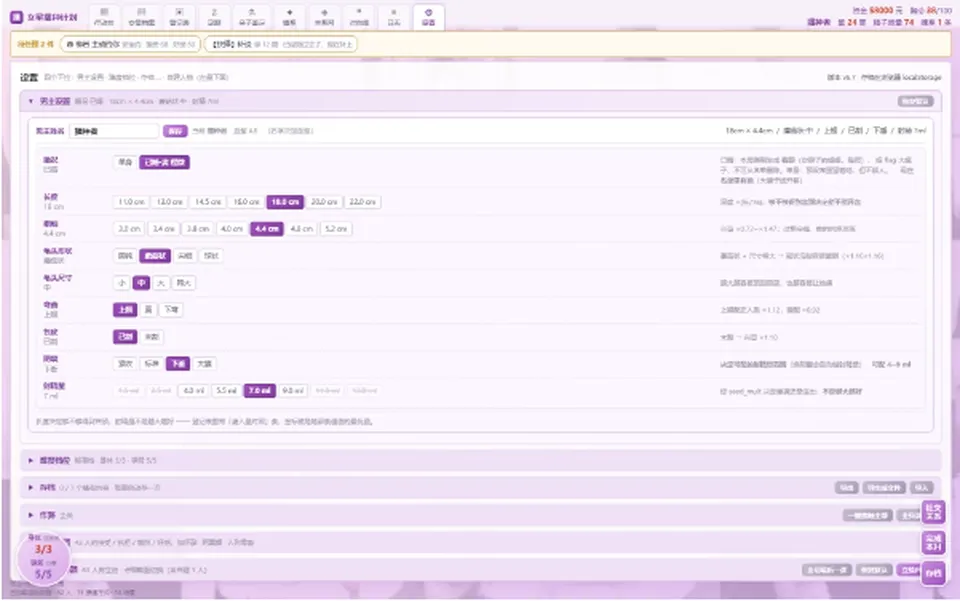This screenshot has height=601, width=960.
Task: Pick the 4.0 ml option
Action: 193,390
